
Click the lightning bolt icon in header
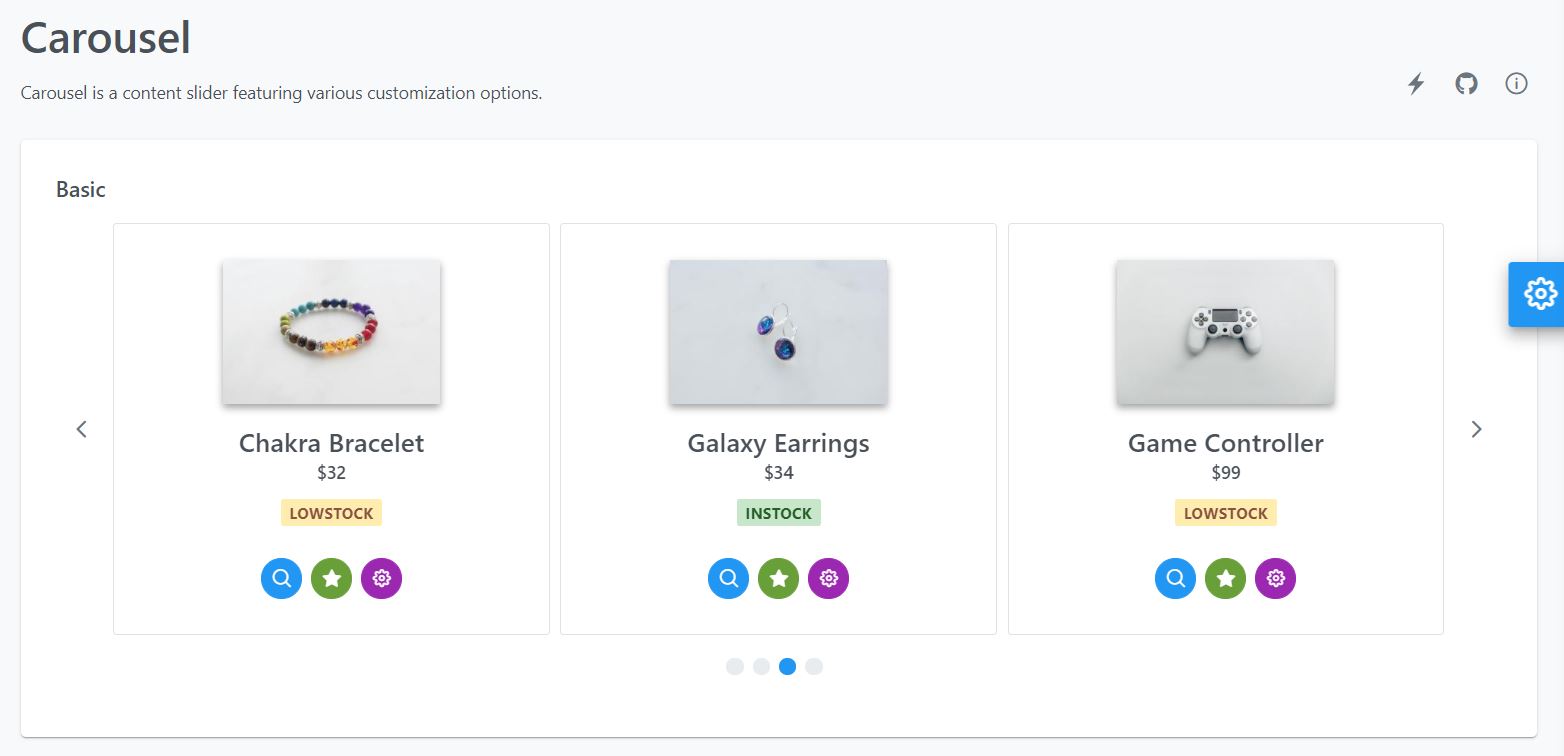pyautogui.click(x=1416, y=84)
